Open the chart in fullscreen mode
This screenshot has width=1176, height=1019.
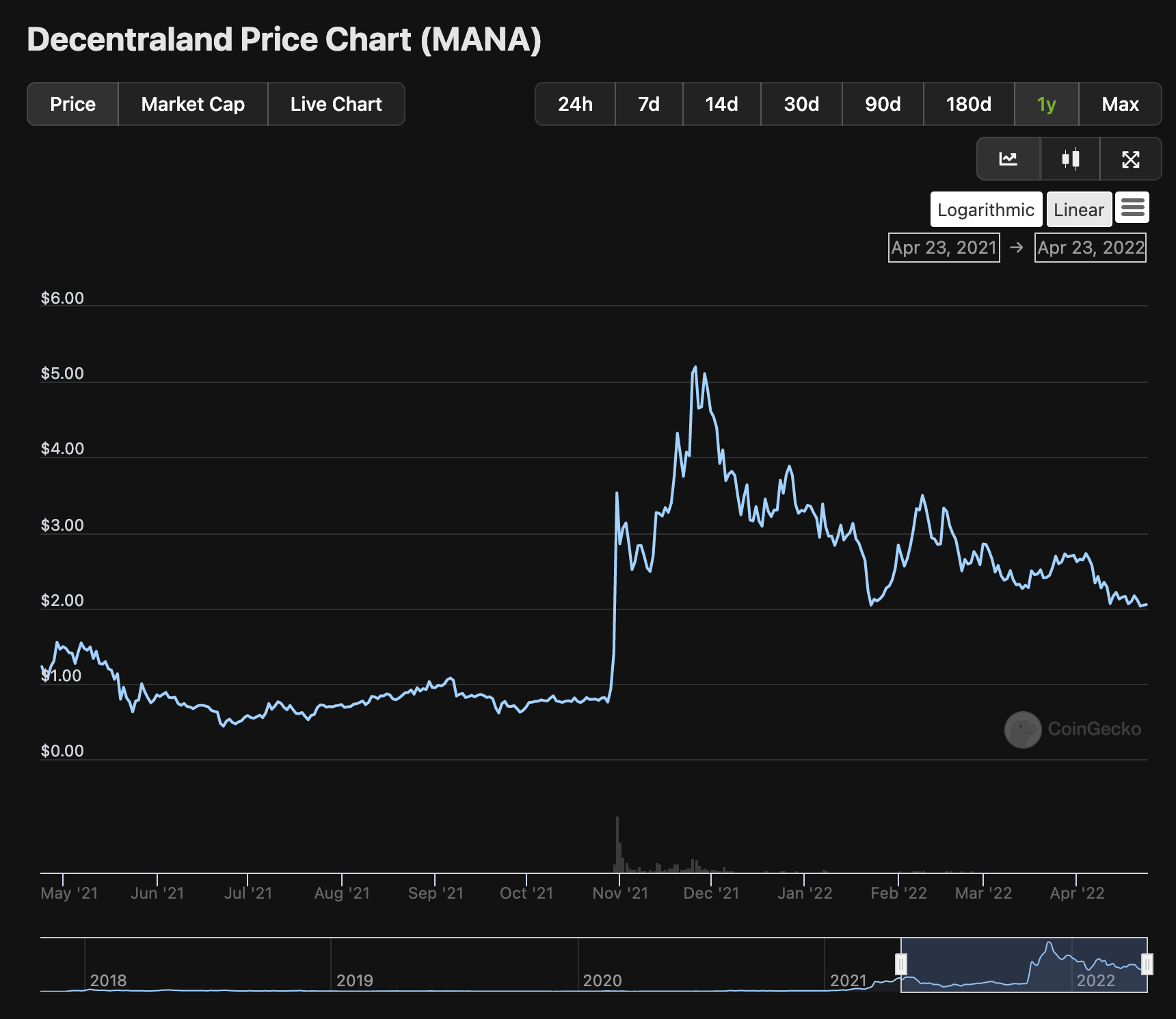(x=1130, y=159)
